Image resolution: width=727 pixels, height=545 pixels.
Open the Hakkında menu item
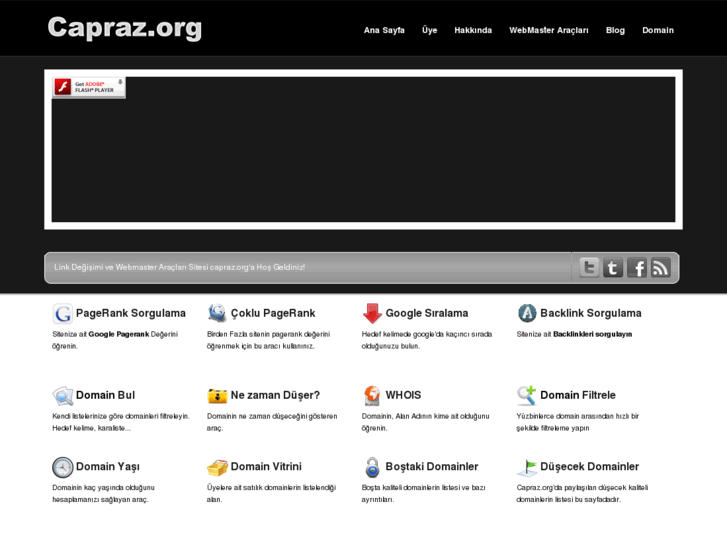click(x=473, y=30)
